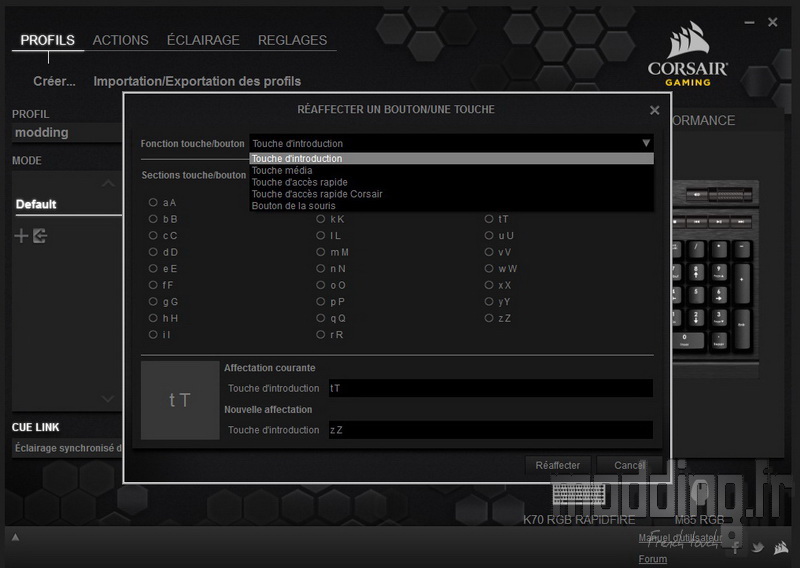Choose Touche d'accès rapide Corsair option
This screenshot has width=800, height=568.
coord(451,194)
